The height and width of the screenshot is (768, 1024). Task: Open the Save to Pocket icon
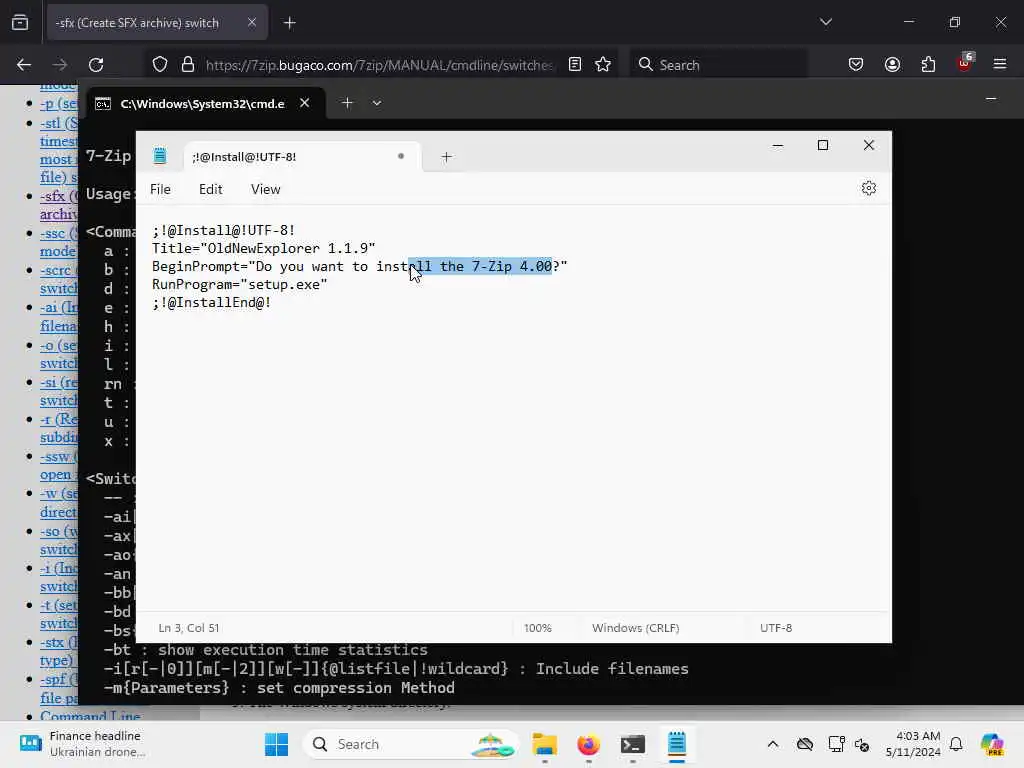pos(856,65)
